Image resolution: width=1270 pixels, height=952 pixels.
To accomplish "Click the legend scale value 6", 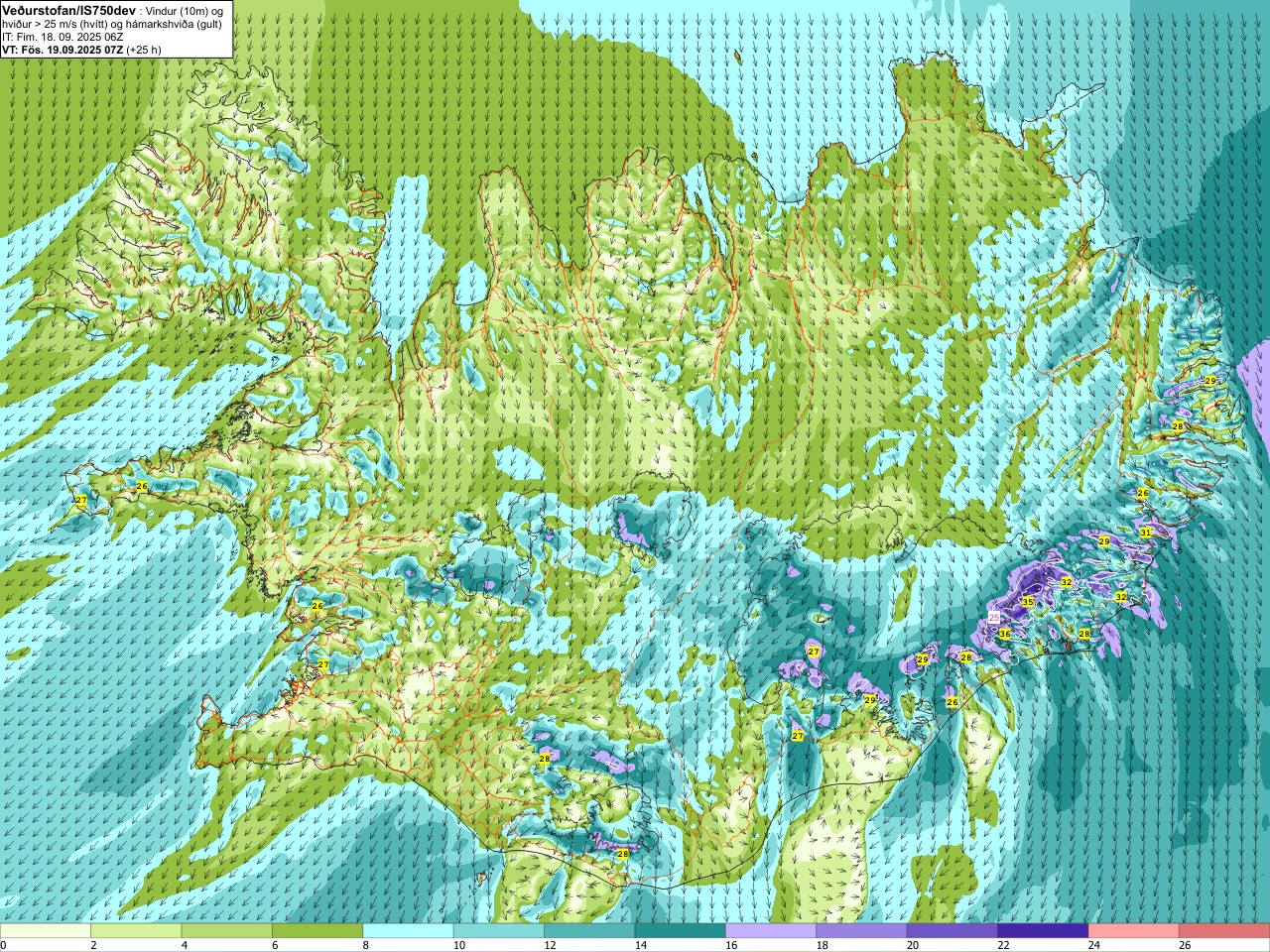I will (275, 945).
